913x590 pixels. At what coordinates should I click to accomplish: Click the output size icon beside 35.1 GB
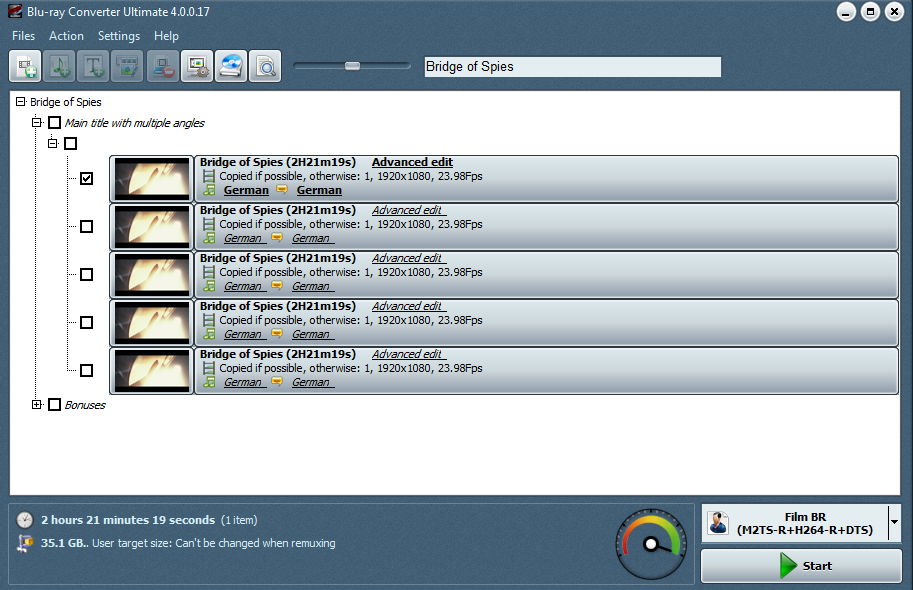[24, 543]
